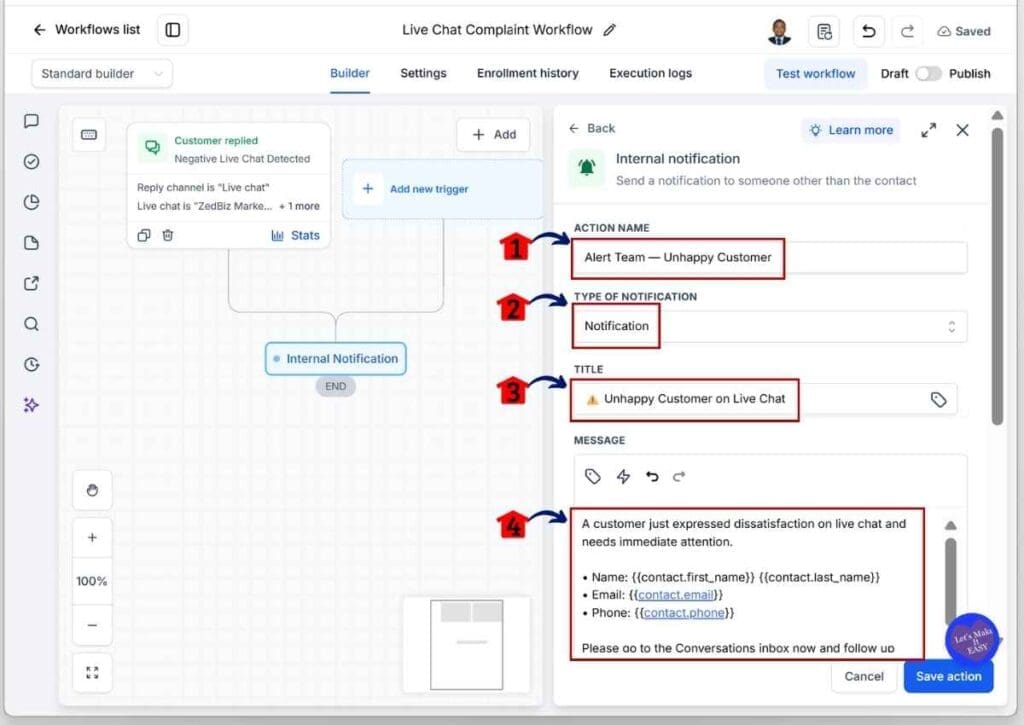Click the Action Name input field
This screenshot has height=725, width=1024.
point(770,257)
